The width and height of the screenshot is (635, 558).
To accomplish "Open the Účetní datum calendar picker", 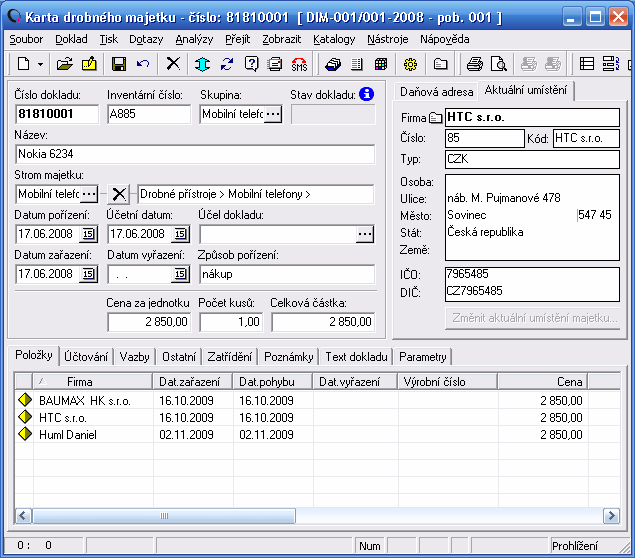I will coord(180,234).
